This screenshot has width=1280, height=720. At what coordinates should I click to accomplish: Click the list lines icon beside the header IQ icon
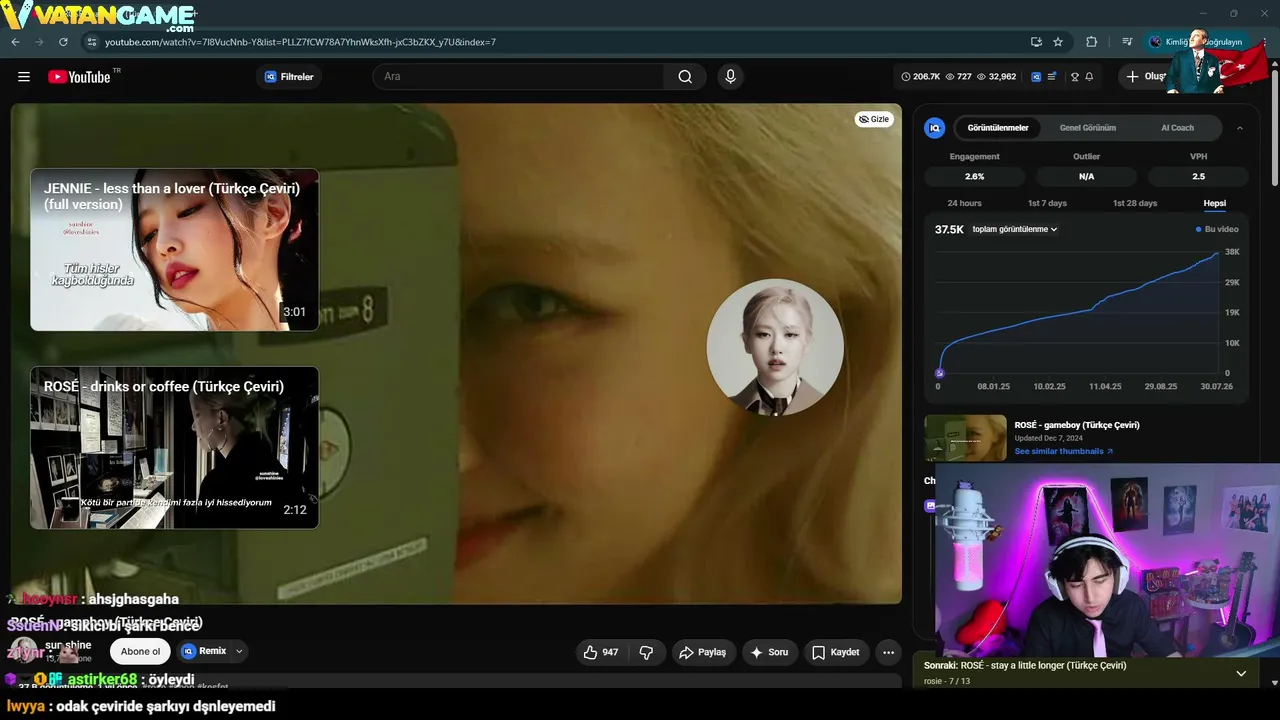pos(1051,77)
